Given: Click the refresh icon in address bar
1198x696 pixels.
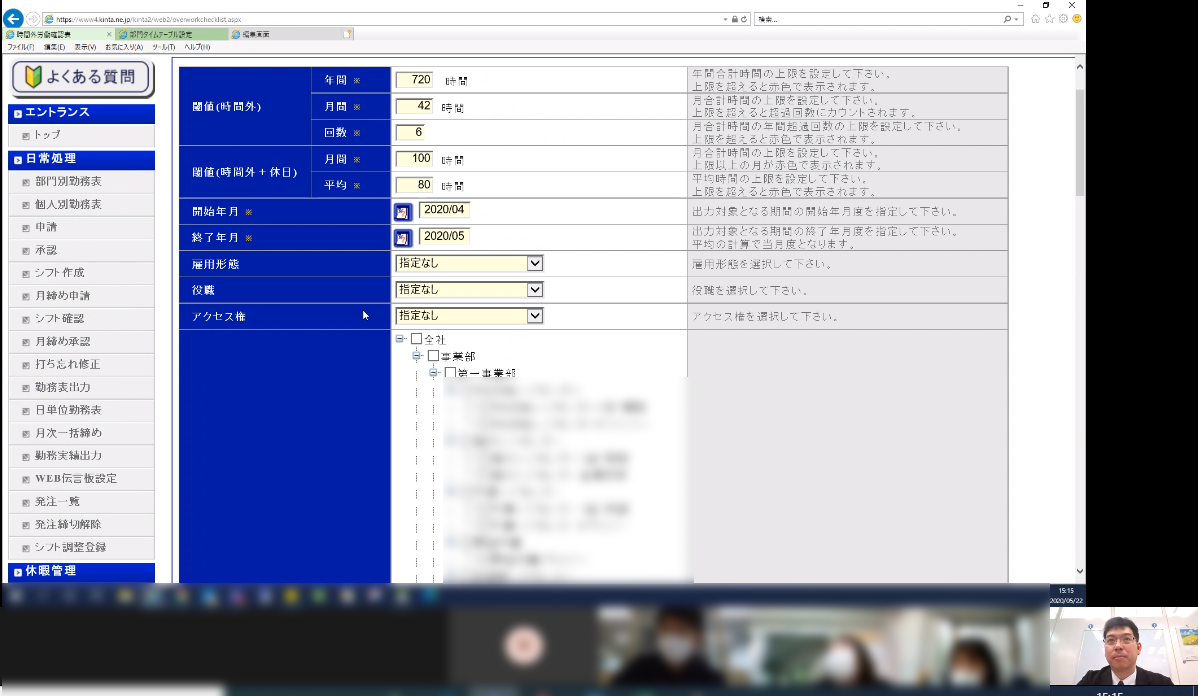Looking at the screenshot, I should (744, 19).
